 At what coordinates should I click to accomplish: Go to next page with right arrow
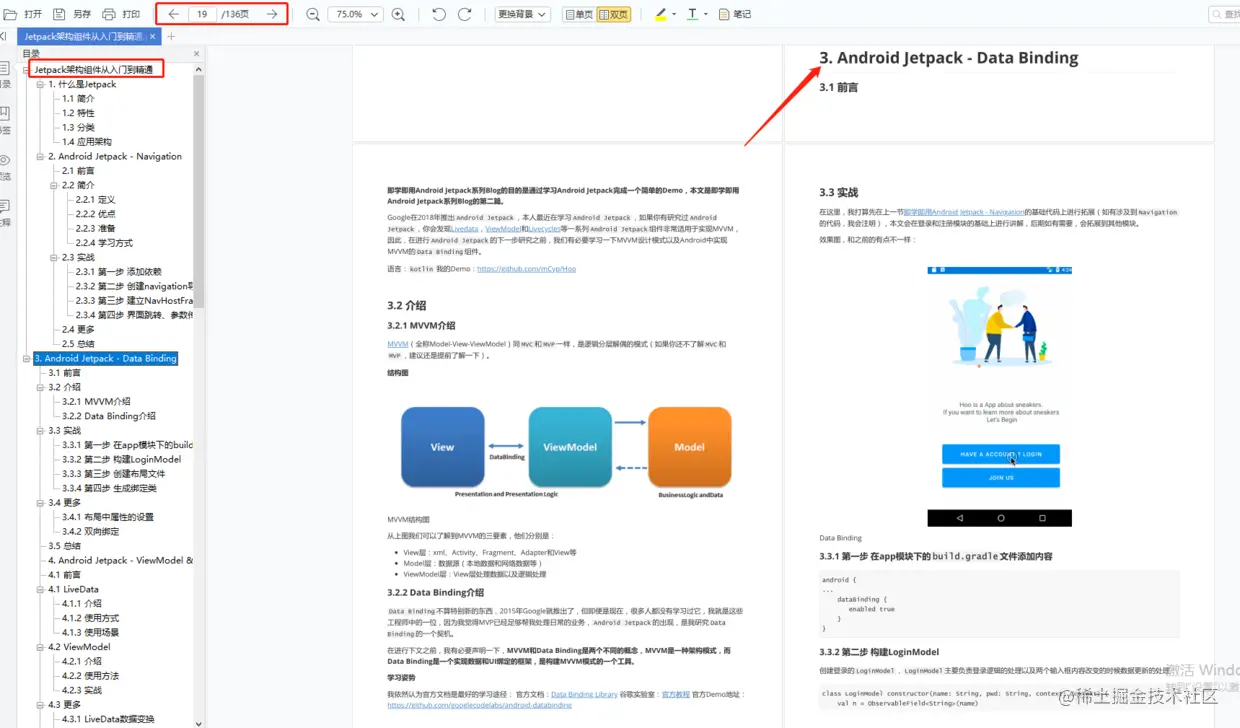coord(272,14)
